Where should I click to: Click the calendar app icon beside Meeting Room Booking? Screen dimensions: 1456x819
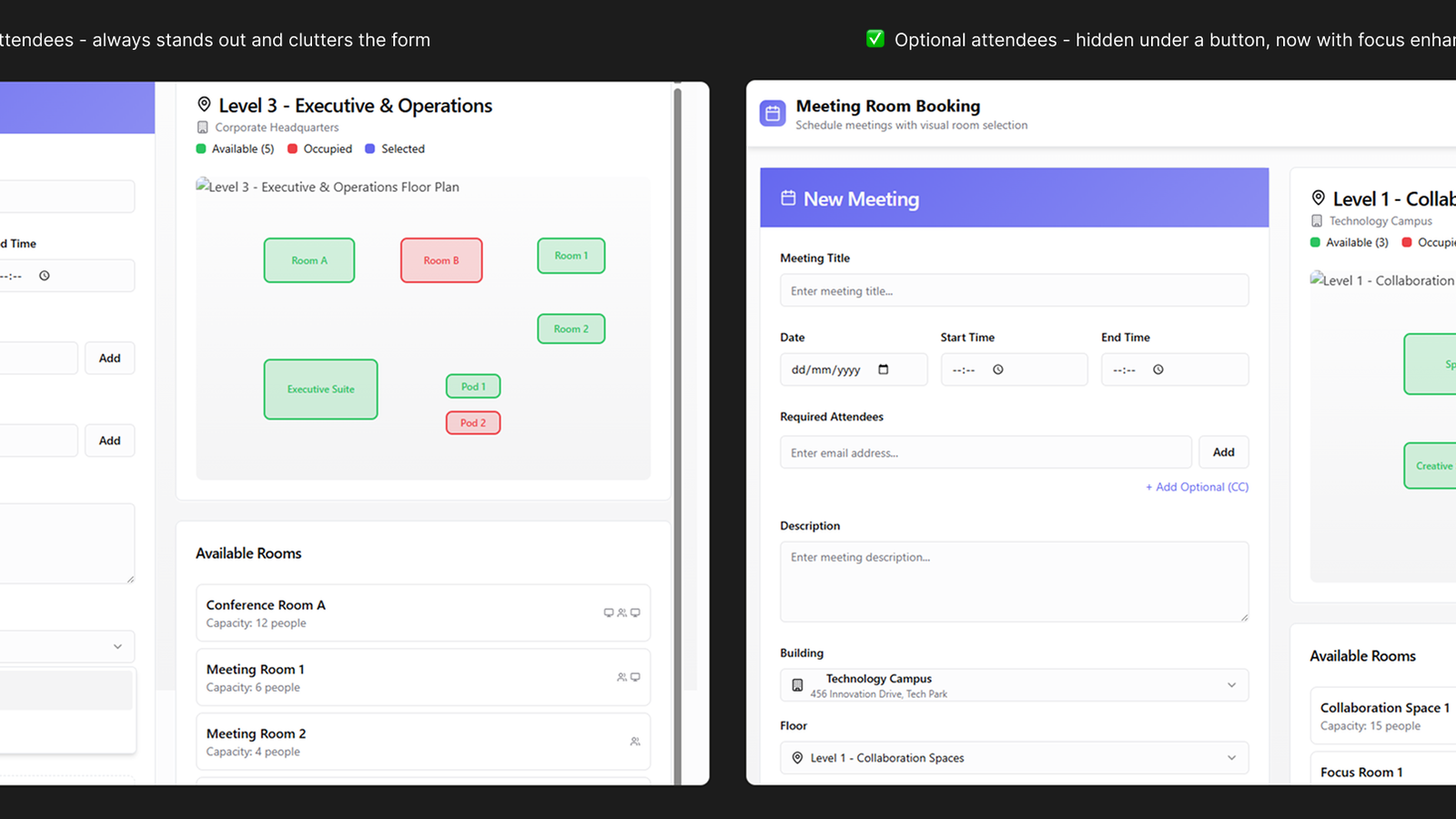pos(773,114)
